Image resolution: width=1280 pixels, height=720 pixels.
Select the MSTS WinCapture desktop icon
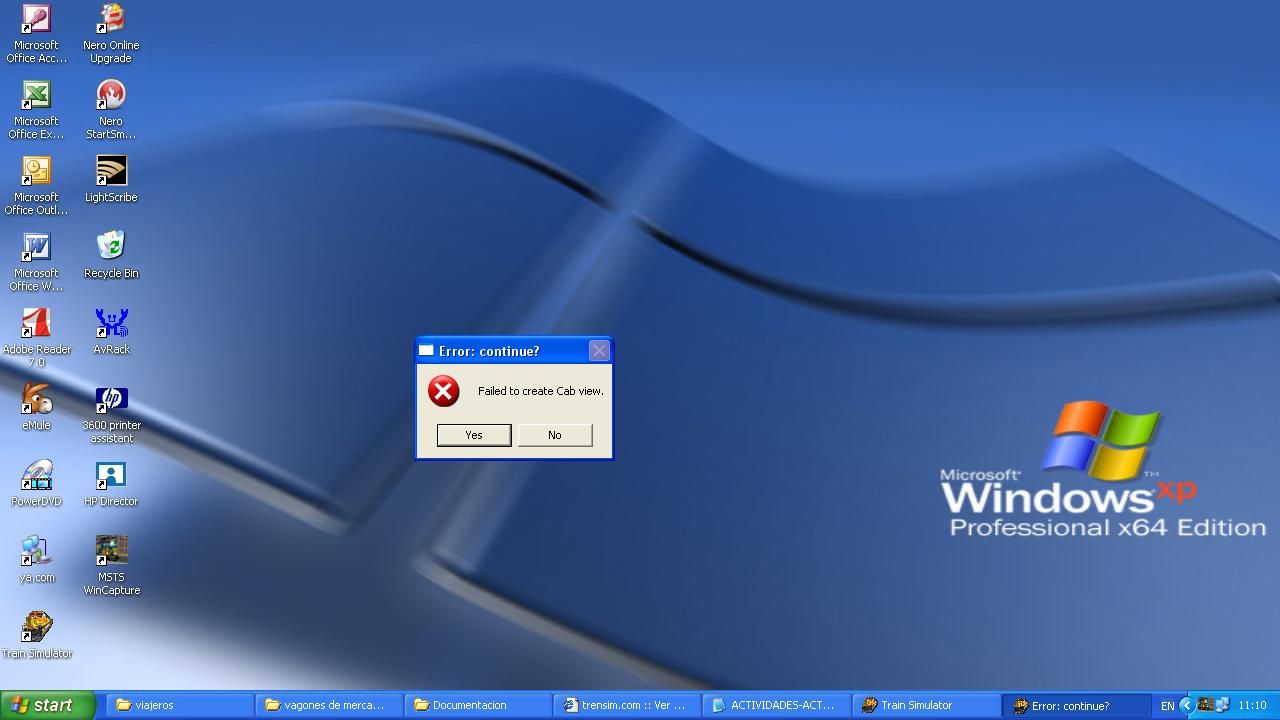(x=111, y=551)
